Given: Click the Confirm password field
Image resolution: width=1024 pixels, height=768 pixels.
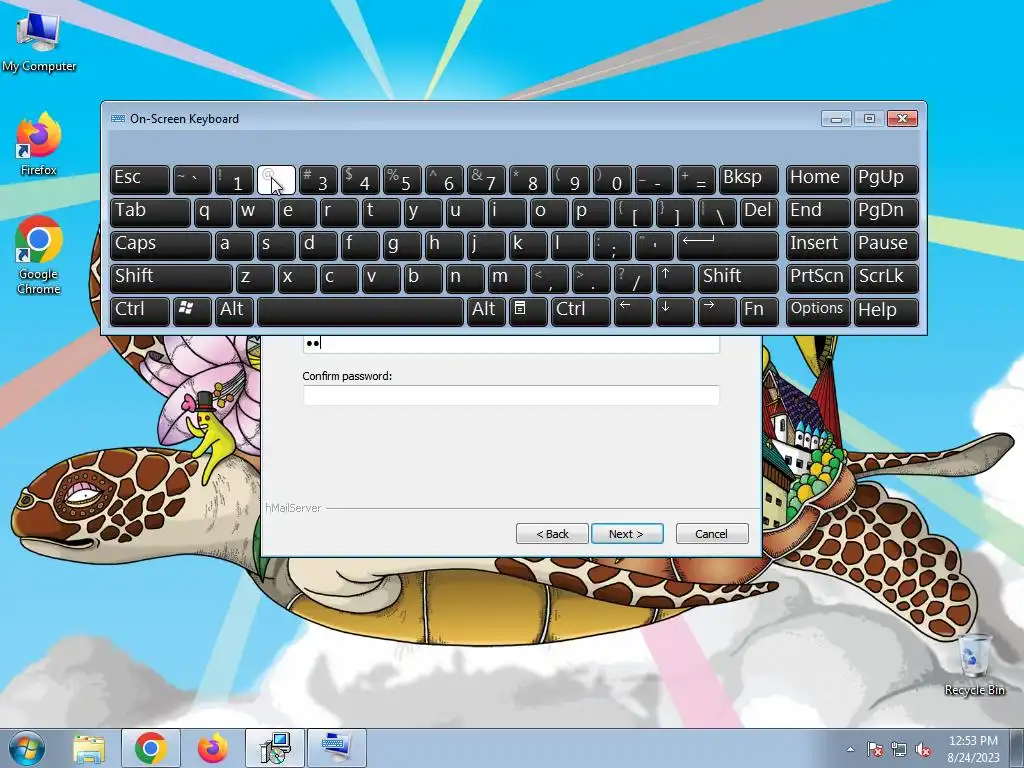Looking at the screenshot, I should [511, 395].
